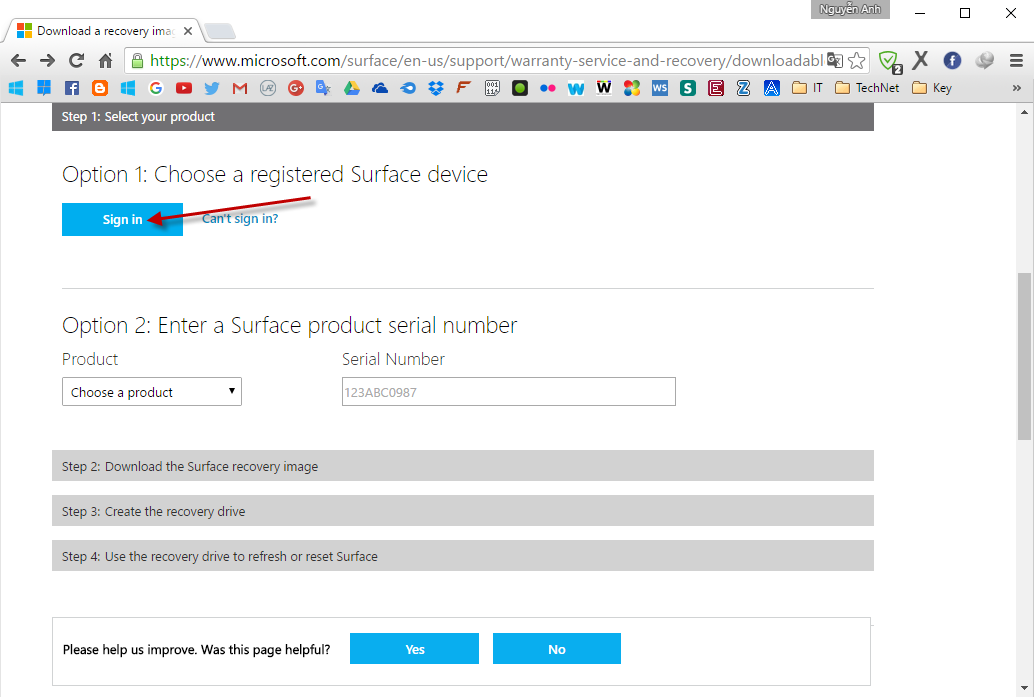Click the translate page icon in address bar

pos(835,61)
